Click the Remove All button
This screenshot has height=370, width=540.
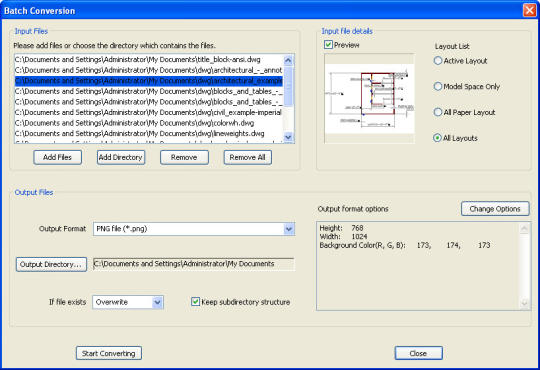coord(248,157)
